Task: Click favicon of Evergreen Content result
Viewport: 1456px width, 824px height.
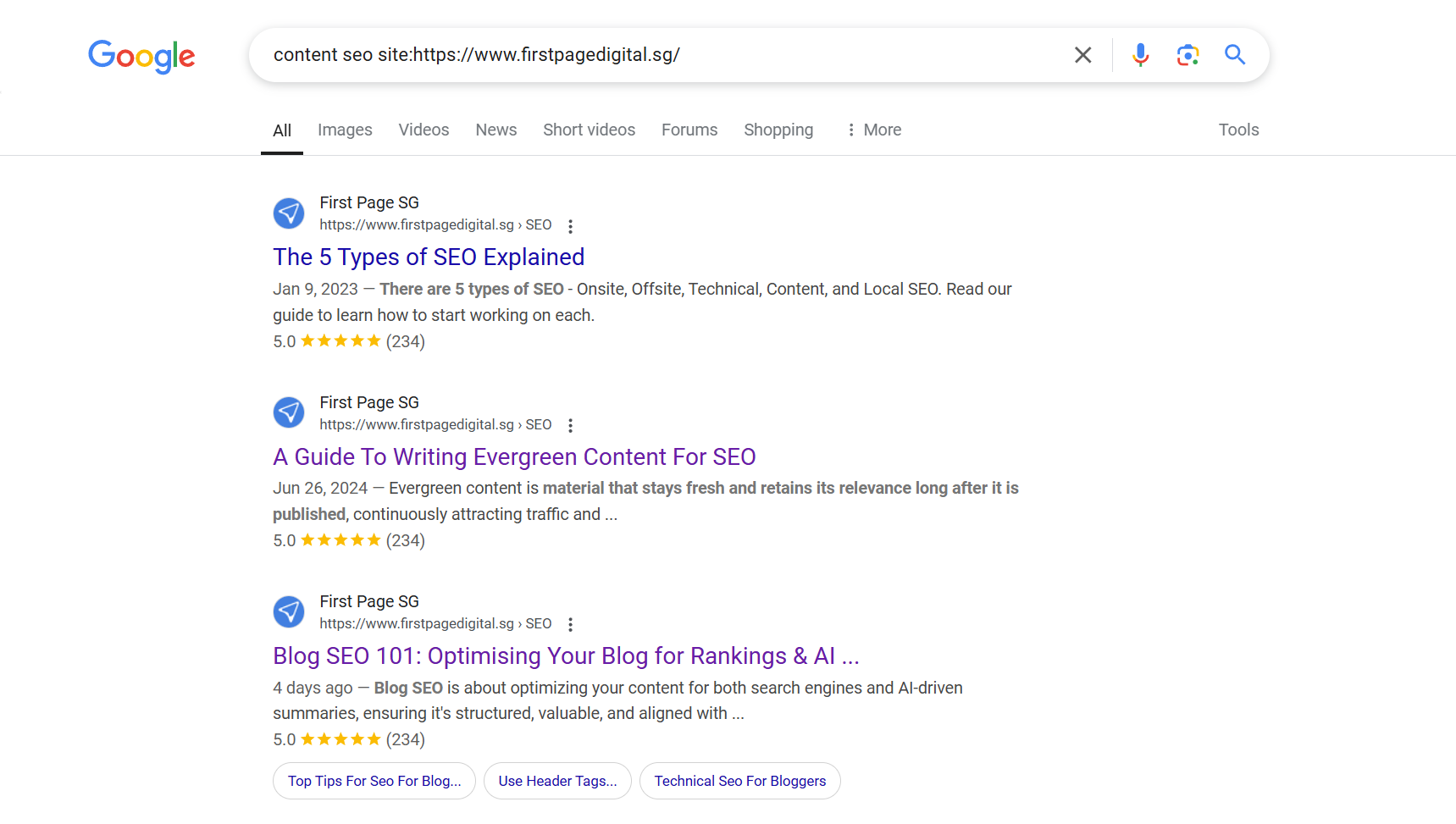Action: point(289,412)
